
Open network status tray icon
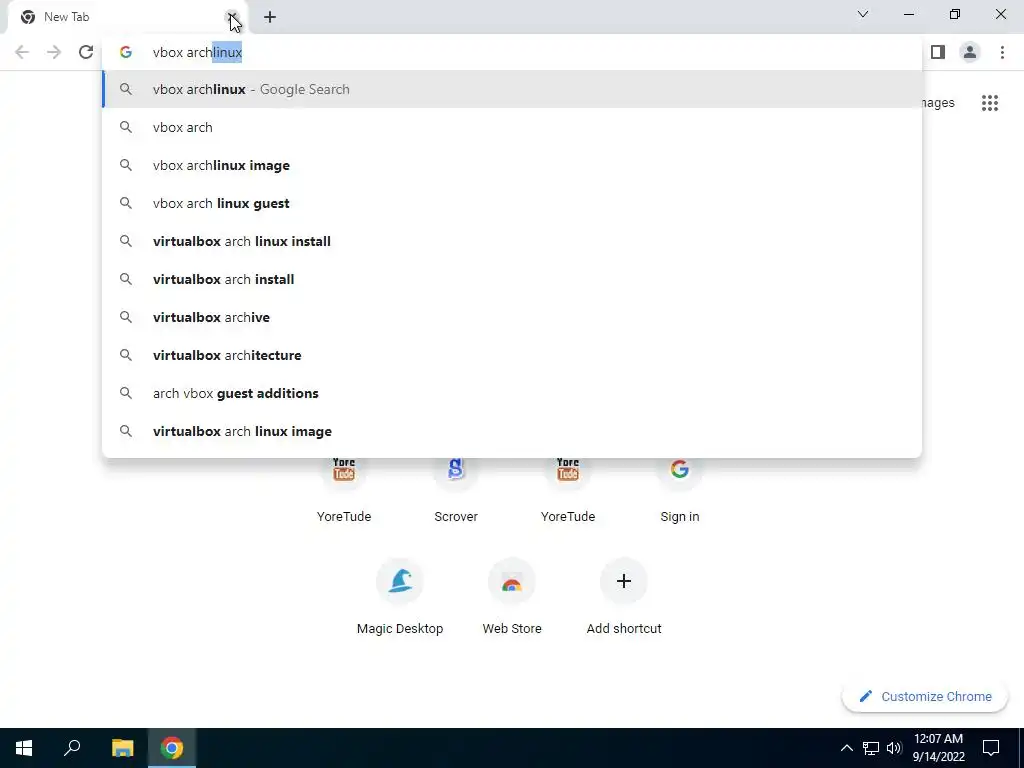[871, 748]
